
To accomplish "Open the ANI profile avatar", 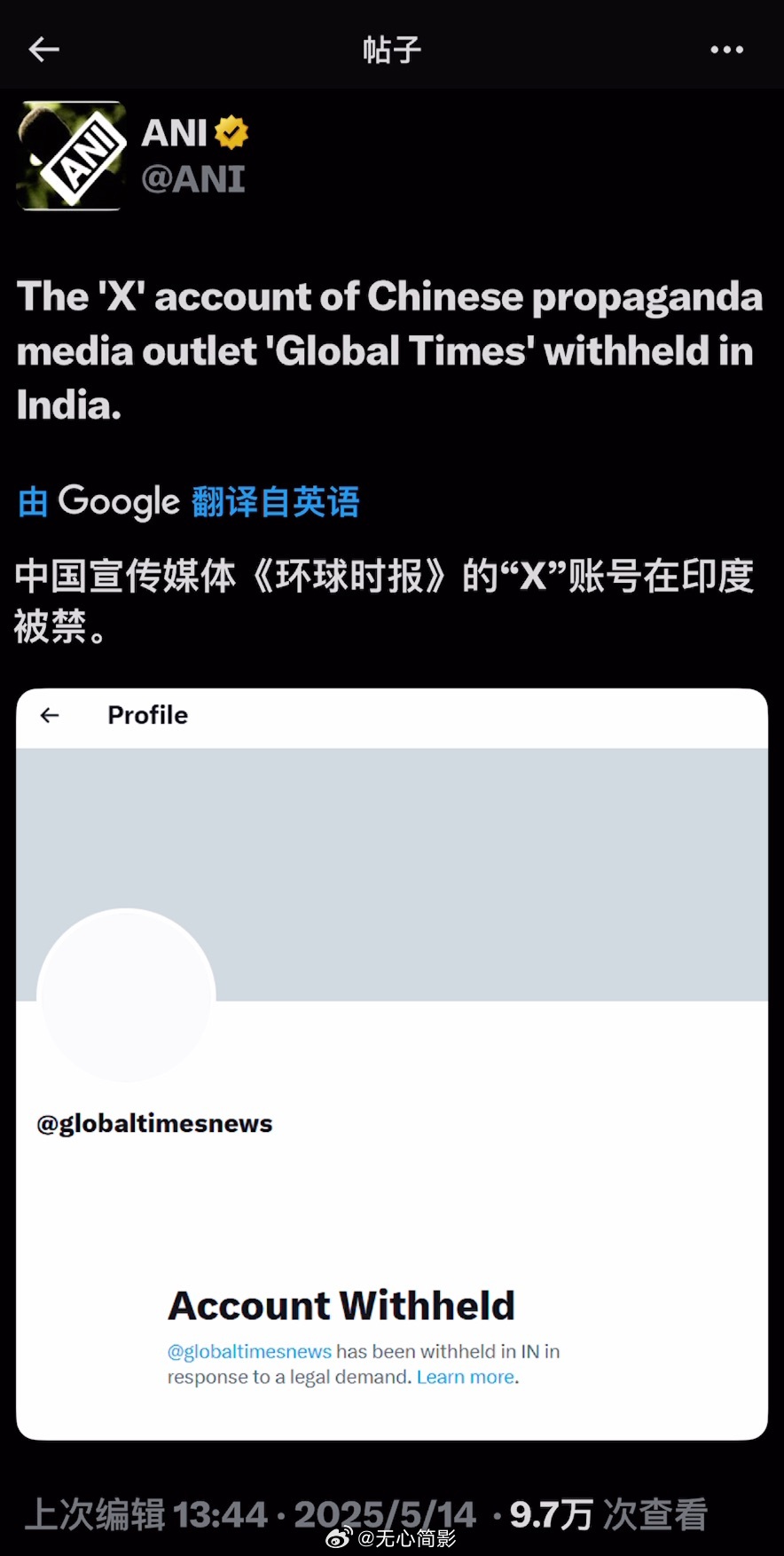I will coord(70,156).
